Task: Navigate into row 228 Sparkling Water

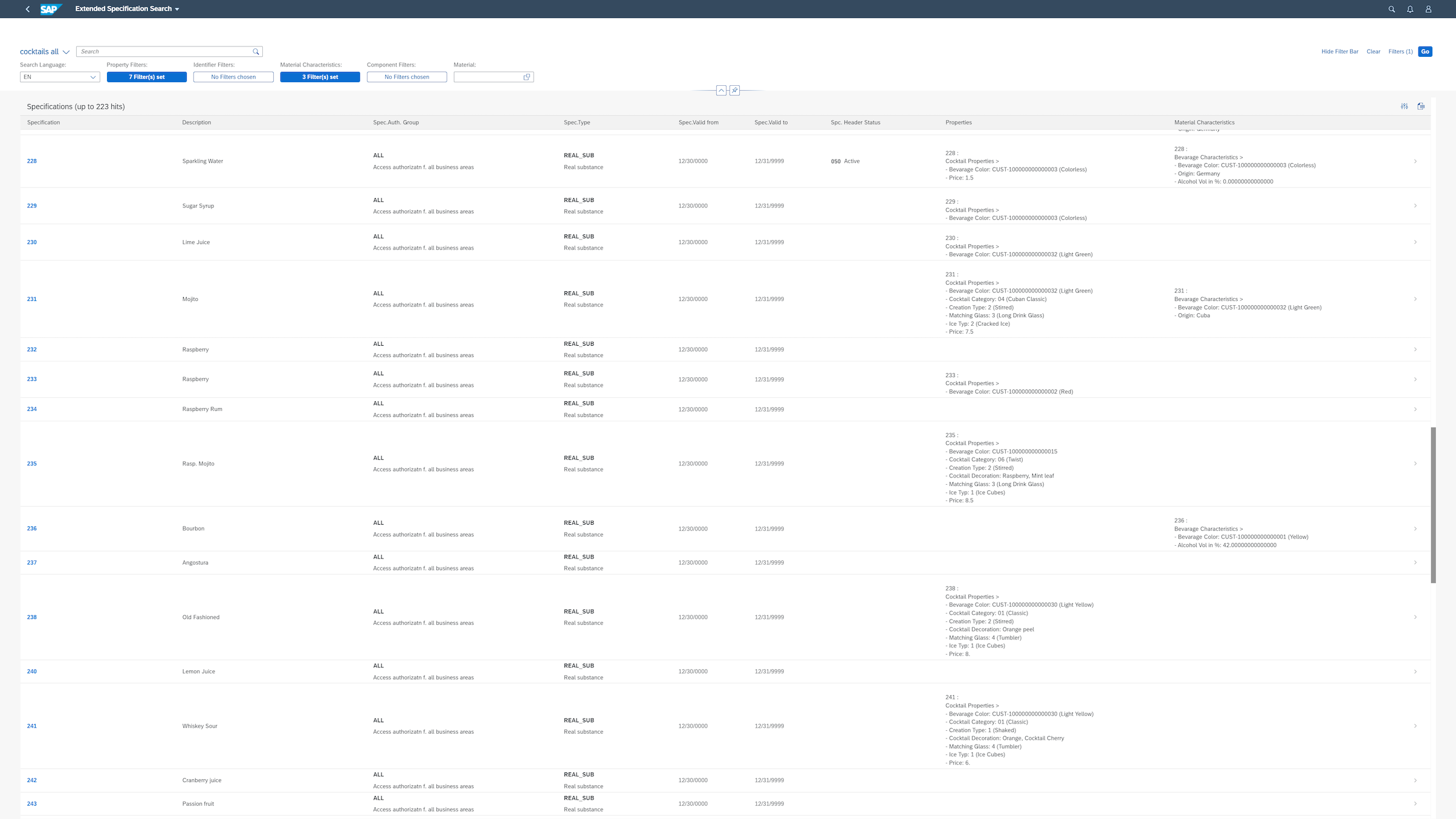Action: (1415, 161)
